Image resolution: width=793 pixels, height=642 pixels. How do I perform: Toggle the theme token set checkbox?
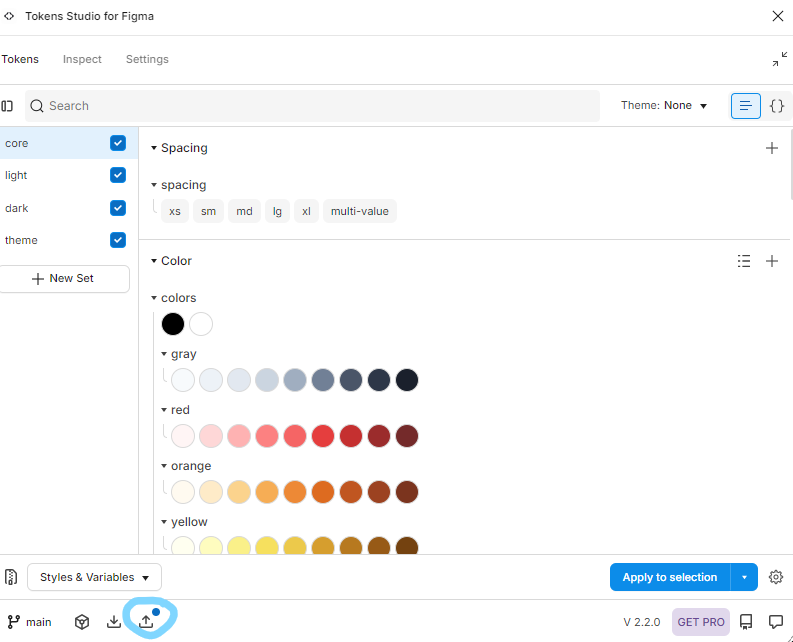[x=118, y=240]
